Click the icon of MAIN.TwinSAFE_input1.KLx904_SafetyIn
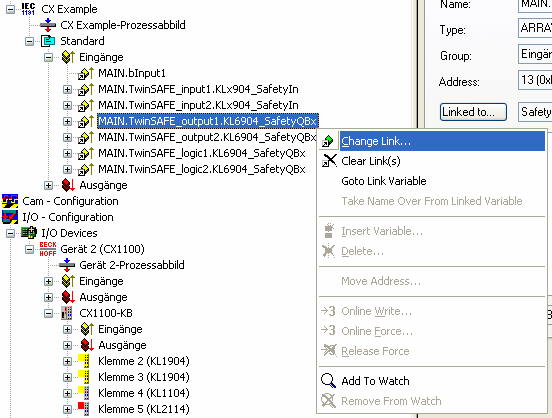 pos(86,89)
